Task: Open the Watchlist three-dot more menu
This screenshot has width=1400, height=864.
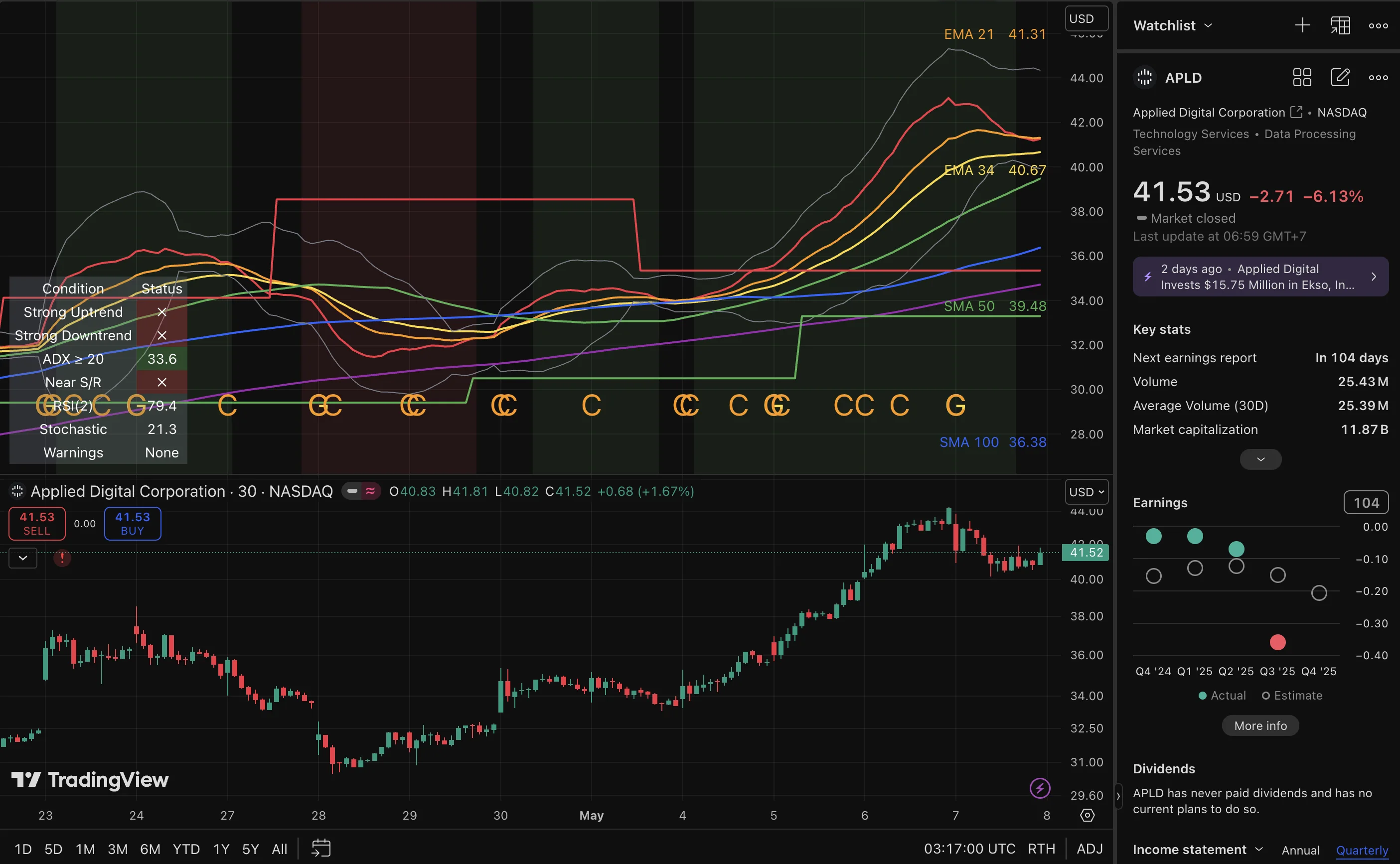Action: click(x=1378, y=26)
